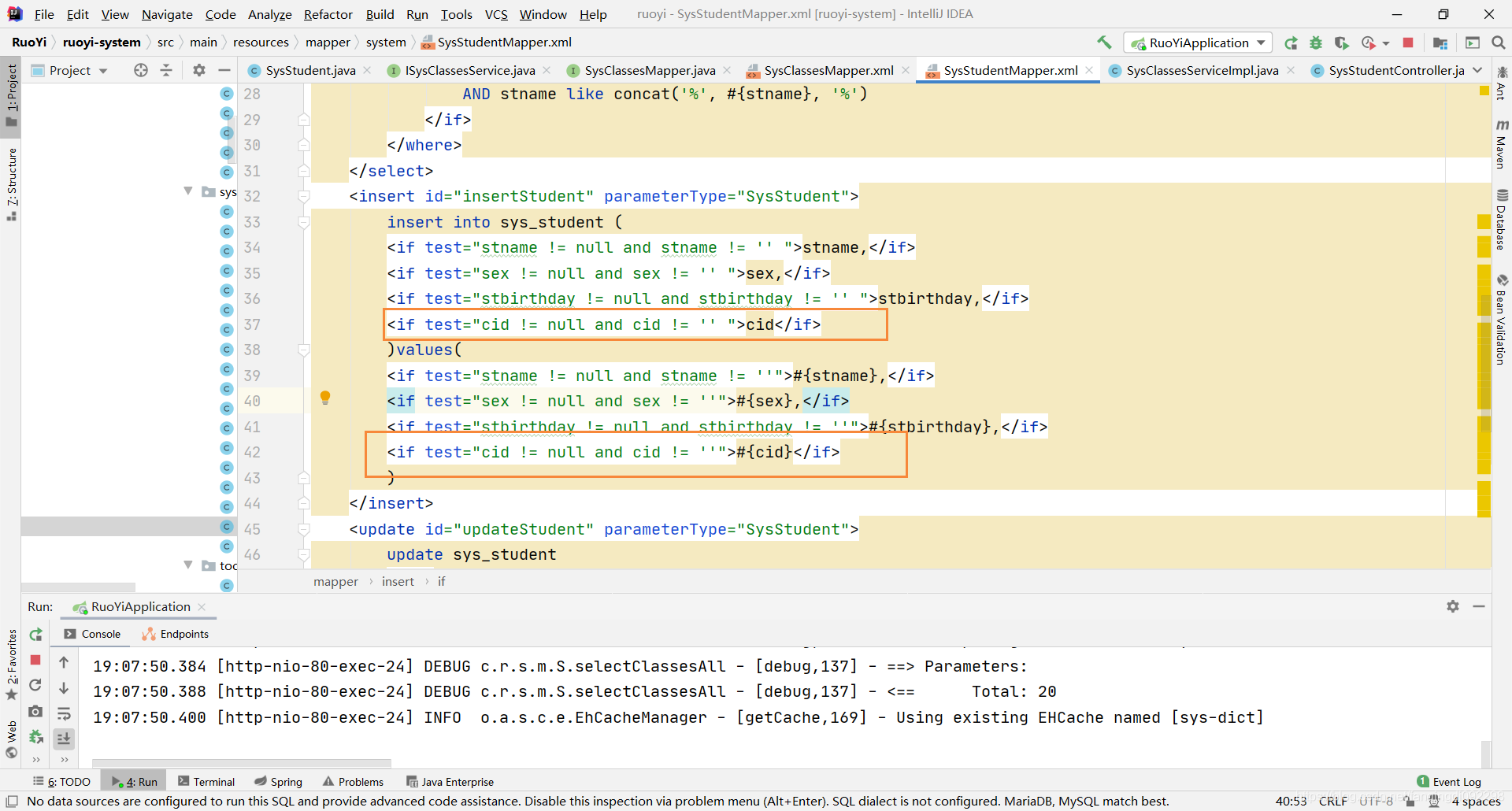Rerun RuoYiApplication from top toolbar
The height and width of the screenshot is (811, 1512).
coord(1290,43)
